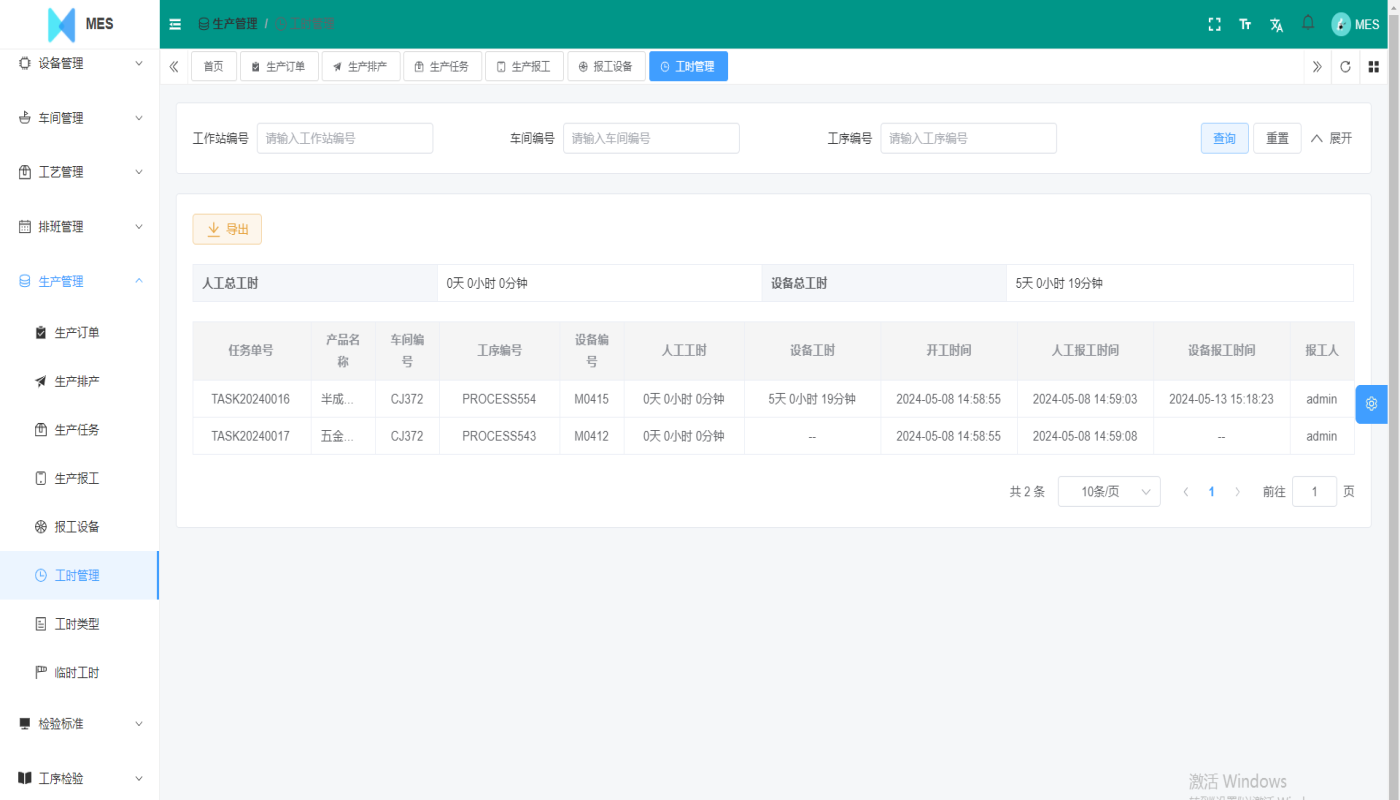This screenshot has height=800, width=1400.
Task: Expand 排班管理 sidebar menu
Action: (80, 227)
